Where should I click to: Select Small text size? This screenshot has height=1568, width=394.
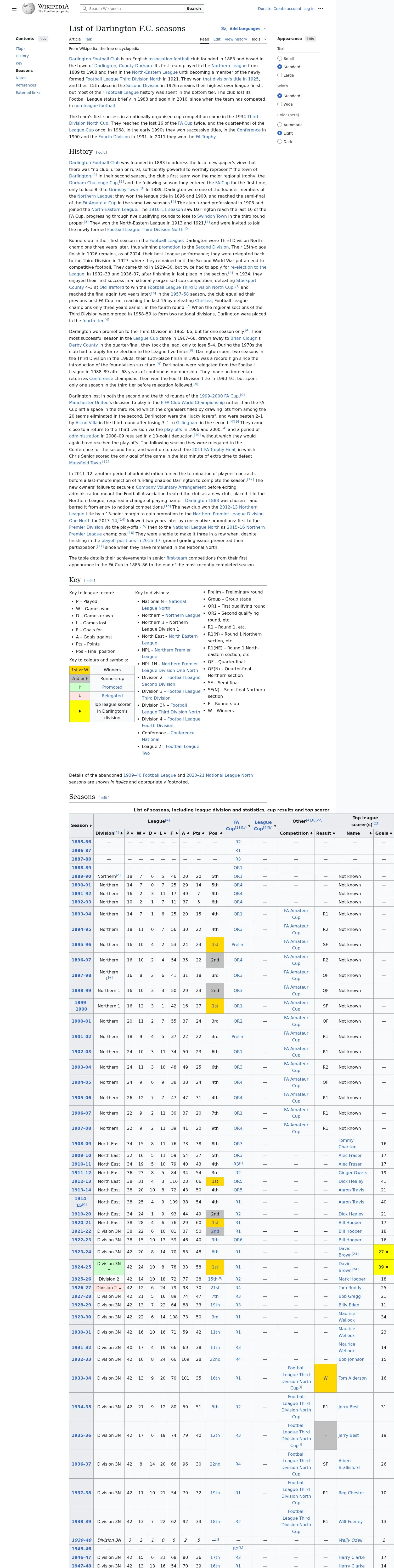click(279, 59)
